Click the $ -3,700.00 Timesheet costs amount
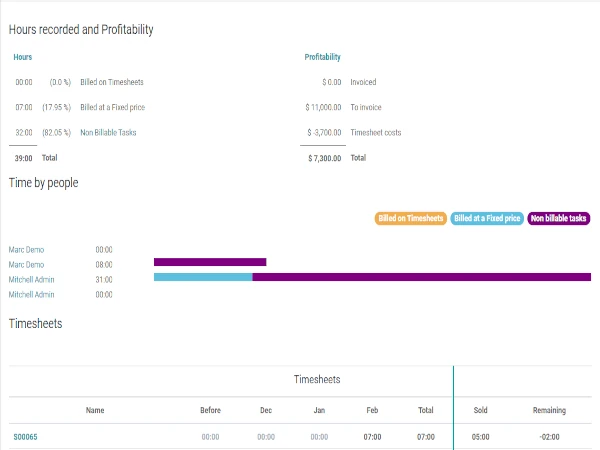600x450 pixels. pos(324,132)
